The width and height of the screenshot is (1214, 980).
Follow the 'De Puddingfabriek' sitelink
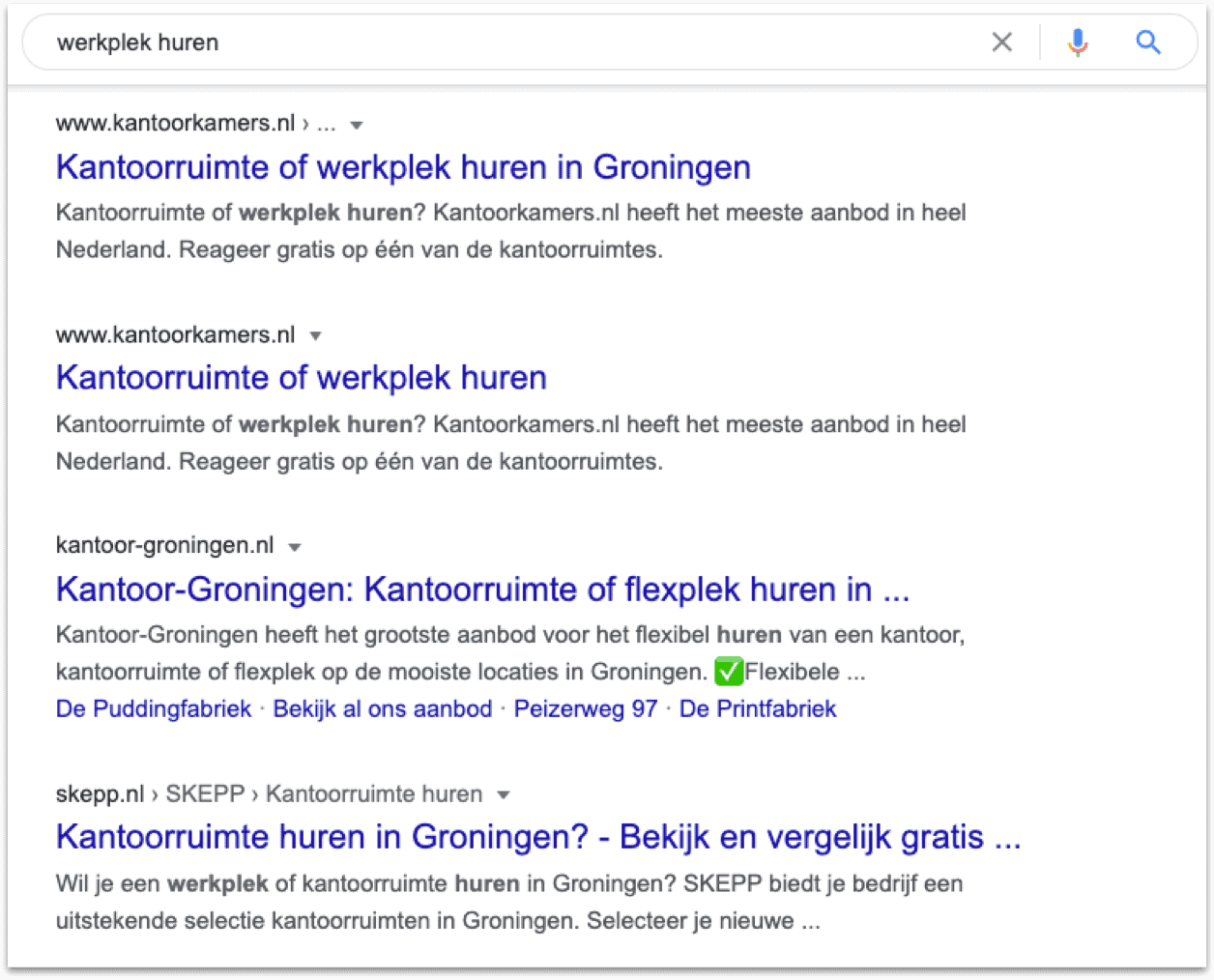tap(154, 708)
